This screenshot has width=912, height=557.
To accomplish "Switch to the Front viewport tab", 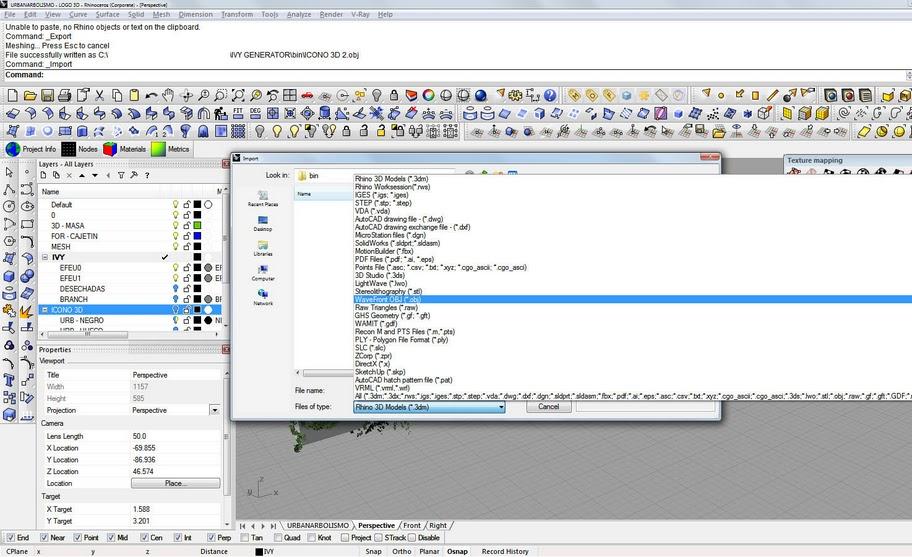I will pos(412,526).
